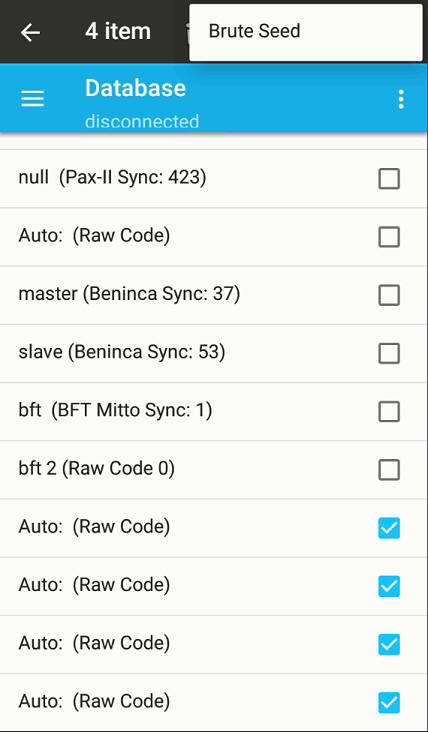Image resolution: width=428 pixels, height=732 pixels.
Task: Check the slave Beninca Sync: 53 checkbox
Action: (x=389, y=353)
